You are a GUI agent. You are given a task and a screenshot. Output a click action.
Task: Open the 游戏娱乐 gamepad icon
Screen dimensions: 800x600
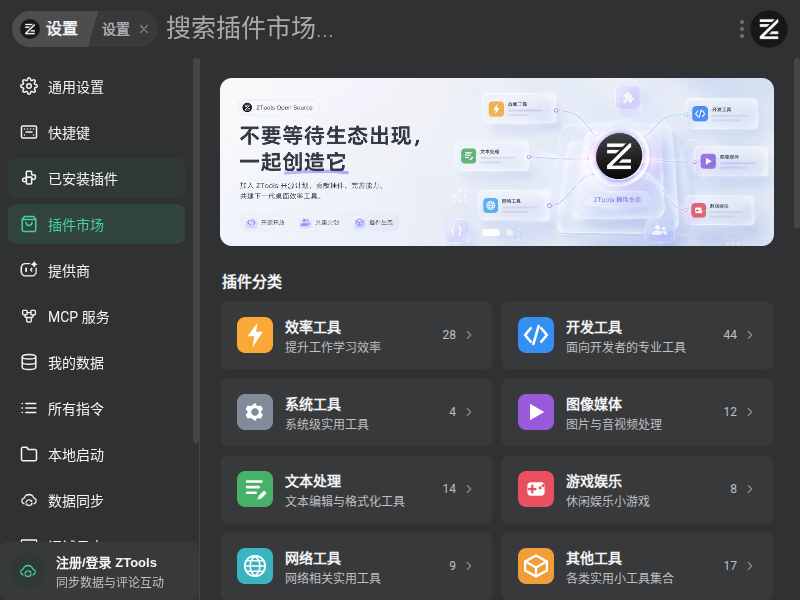tap(536, 489)
